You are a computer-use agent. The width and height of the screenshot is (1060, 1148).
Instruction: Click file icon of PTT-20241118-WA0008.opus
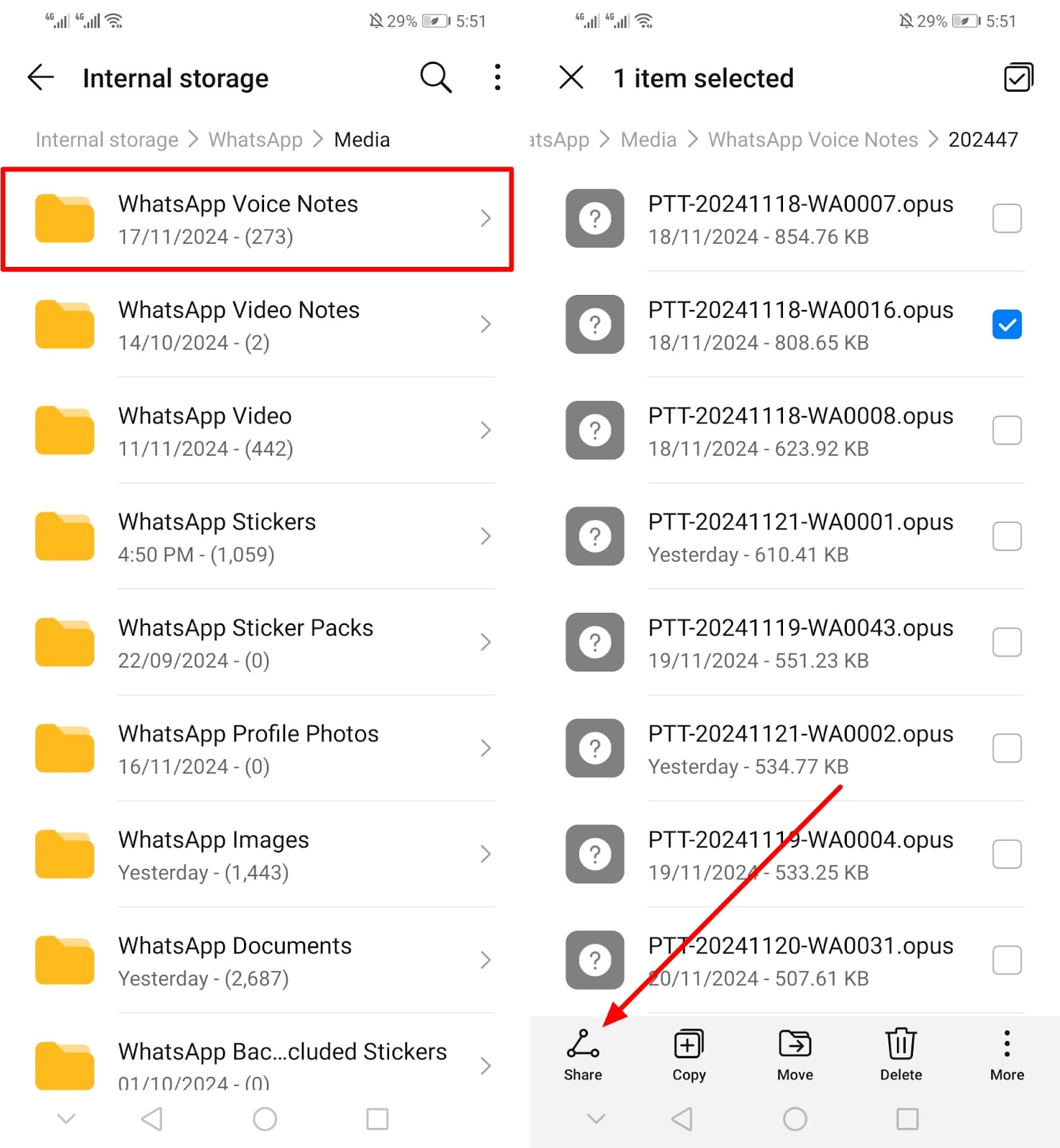595,430
